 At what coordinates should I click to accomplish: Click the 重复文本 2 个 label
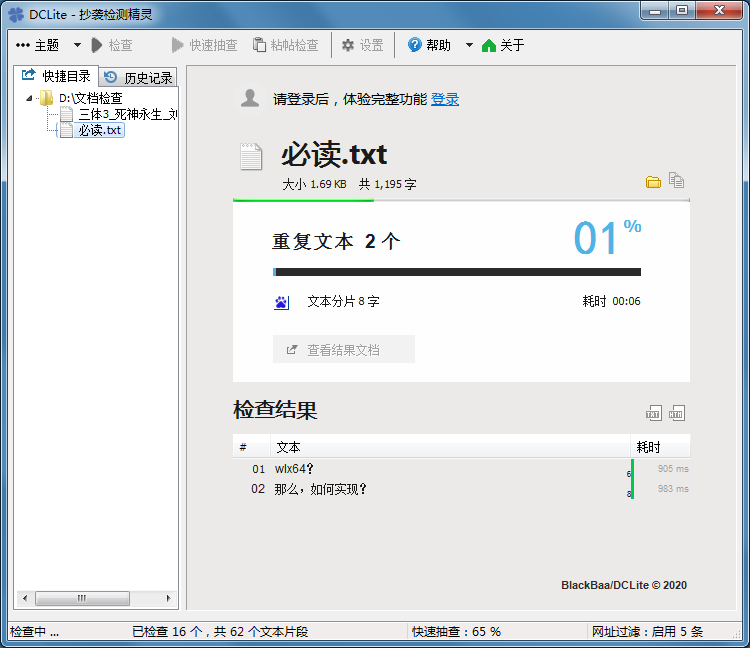click(336, 241)
